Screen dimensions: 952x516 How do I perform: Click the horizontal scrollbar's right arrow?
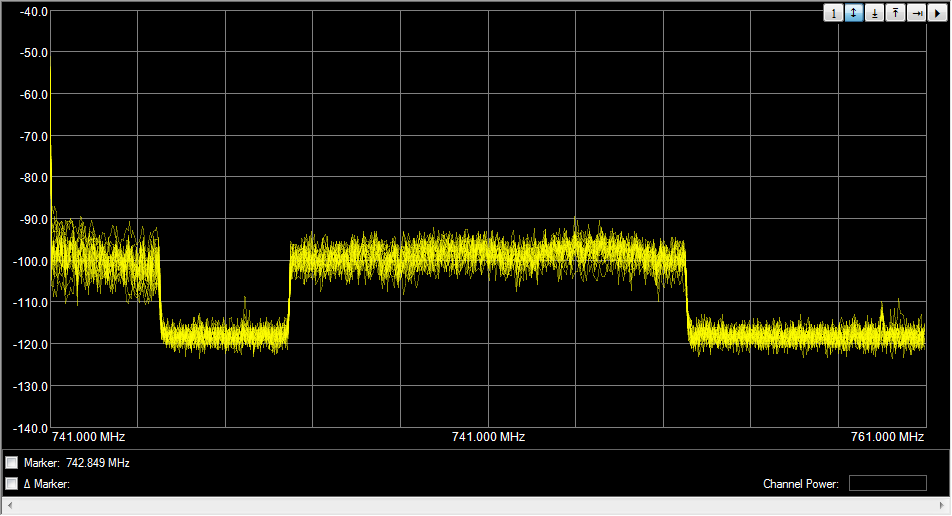pos(944,507)
